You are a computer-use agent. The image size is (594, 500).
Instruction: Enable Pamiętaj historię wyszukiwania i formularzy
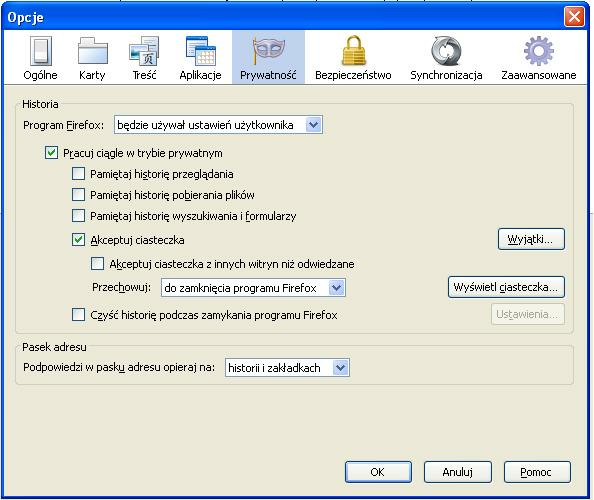coord(78,216)
